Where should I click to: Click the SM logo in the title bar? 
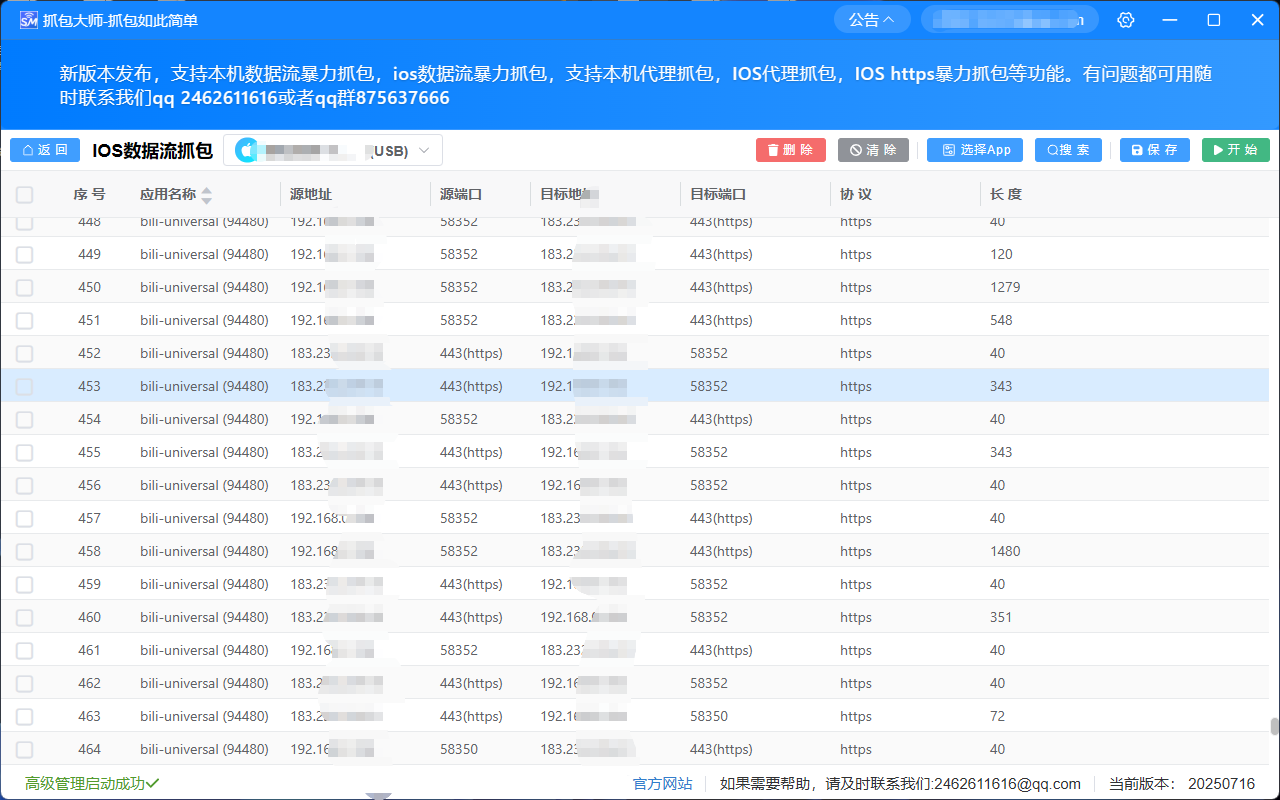coord(29,18)
